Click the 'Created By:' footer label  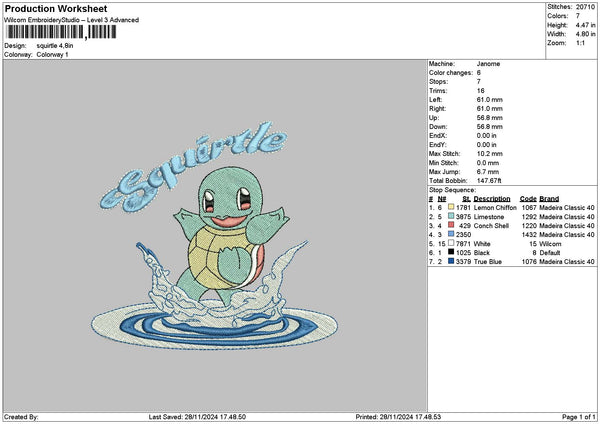pos(21,417)
